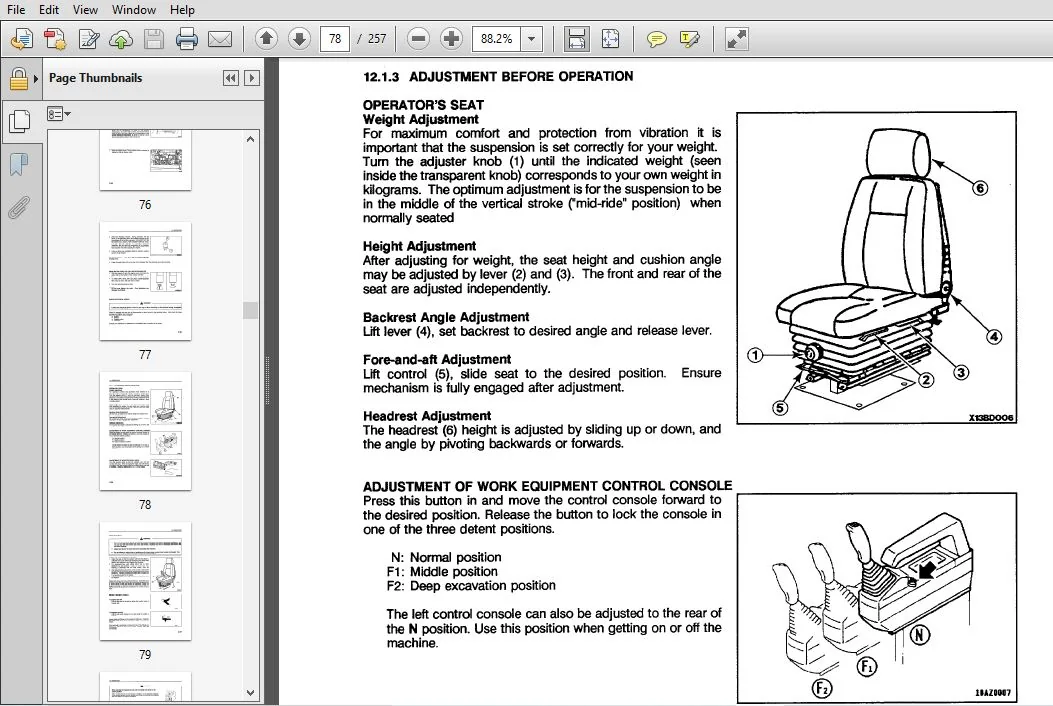Open the Bookmarks panel icon
Screen dimensions: 1053x706
(19, 165)
